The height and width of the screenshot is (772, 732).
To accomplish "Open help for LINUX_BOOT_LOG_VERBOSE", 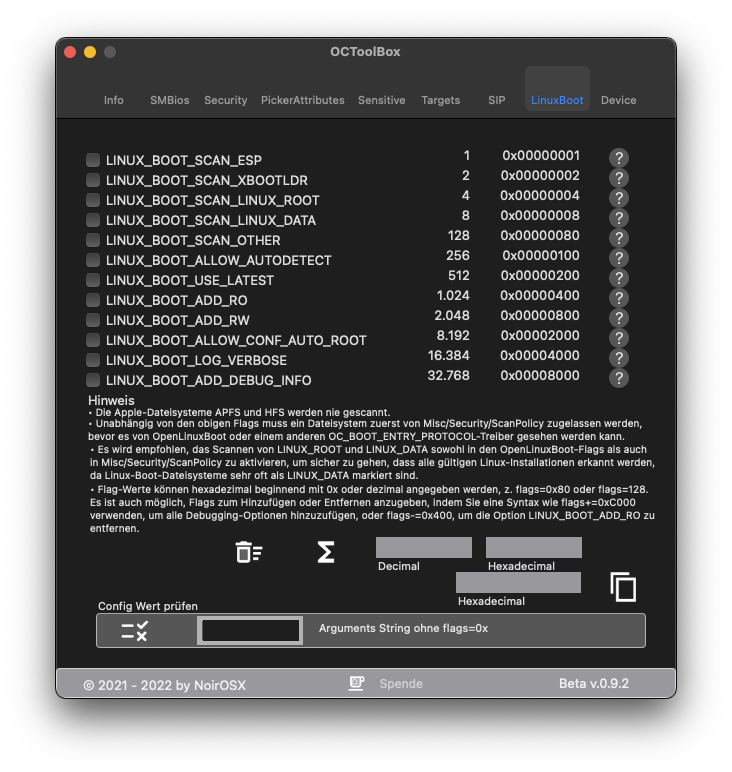I will [x=618, y=358].
